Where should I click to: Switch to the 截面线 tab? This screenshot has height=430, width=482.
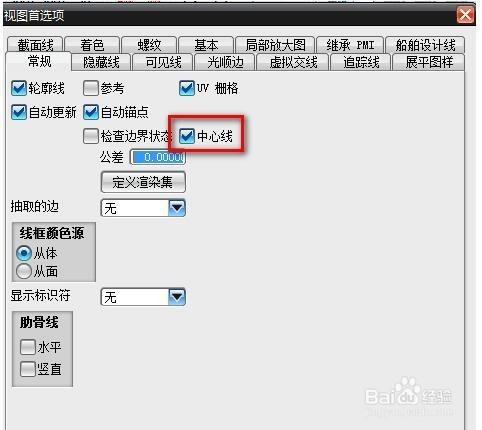pyautogui.click(x=35, y=45)
